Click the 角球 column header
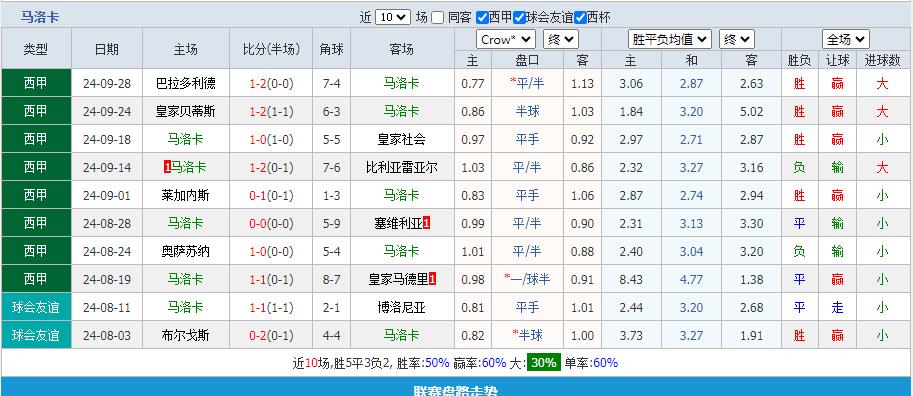913x396 pixels. [x=331, y=49]
